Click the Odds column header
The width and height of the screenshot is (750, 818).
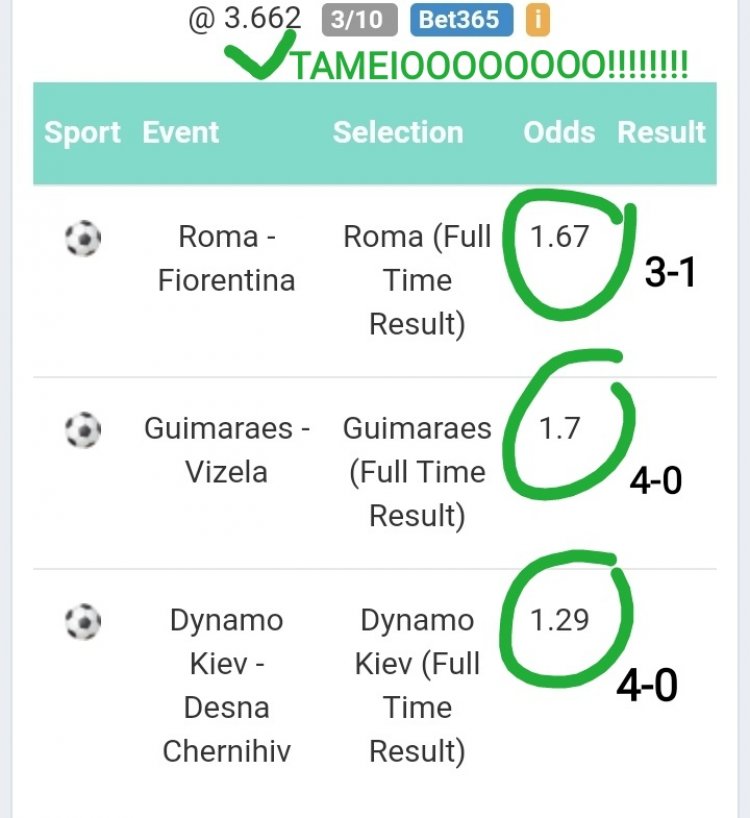point(559,132)
